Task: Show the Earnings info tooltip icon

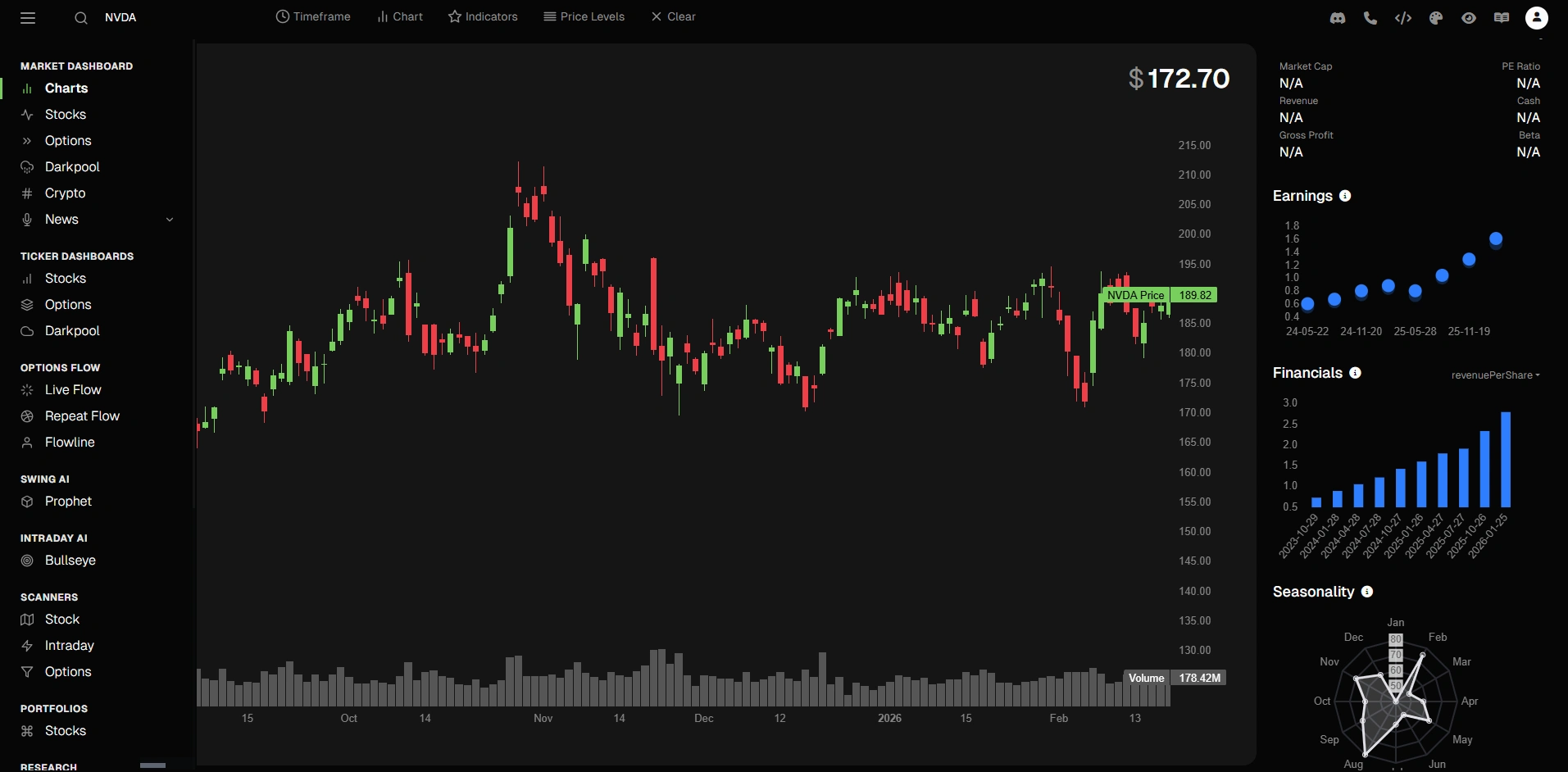Action: [x=1345, y=196]
